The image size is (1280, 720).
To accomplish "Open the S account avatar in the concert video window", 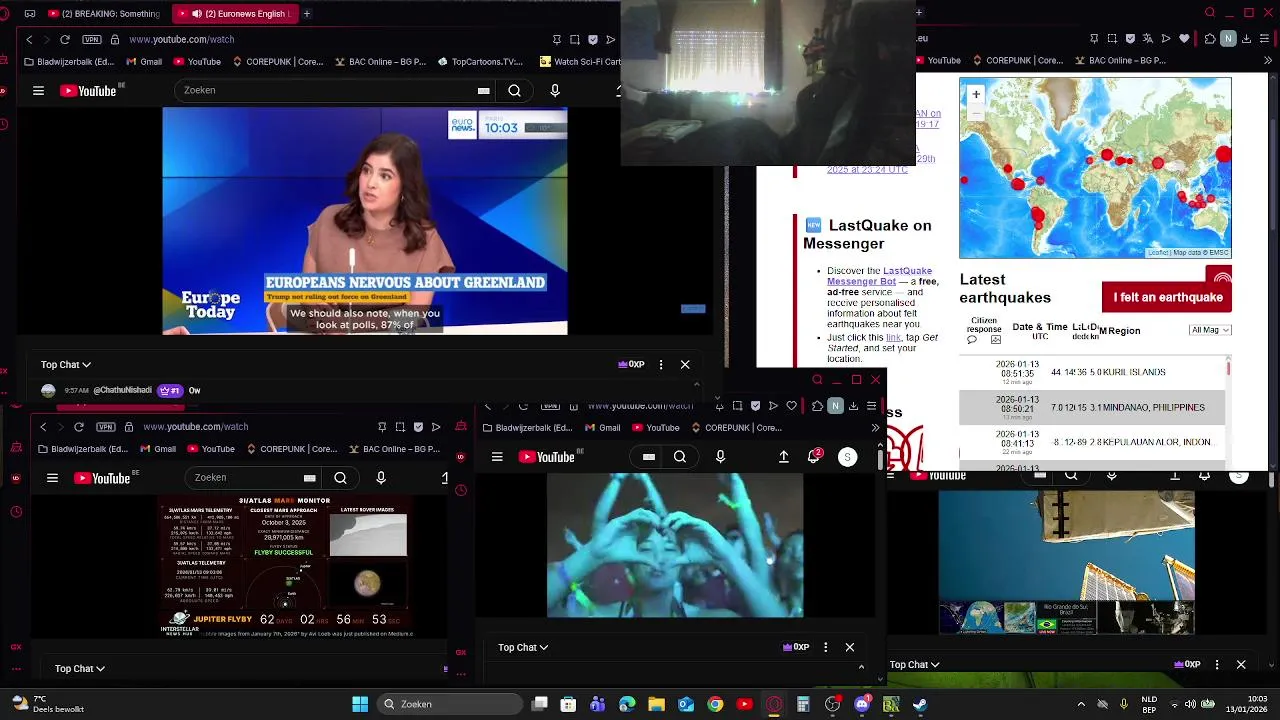I will tap(847, 456).
